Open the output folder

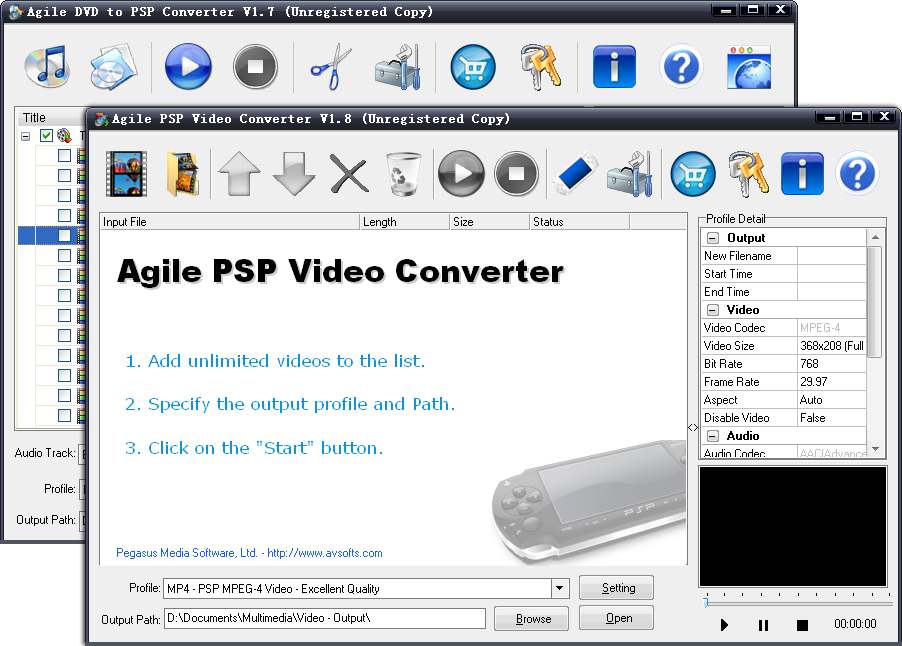pyautogui.click(x=616, y=618)
